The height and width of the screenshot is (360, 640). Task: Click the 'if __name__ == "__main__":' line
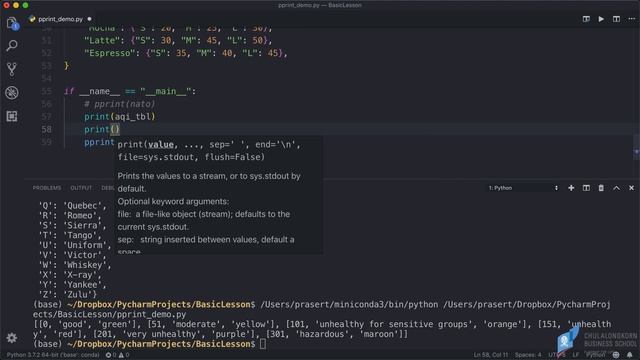130,91
